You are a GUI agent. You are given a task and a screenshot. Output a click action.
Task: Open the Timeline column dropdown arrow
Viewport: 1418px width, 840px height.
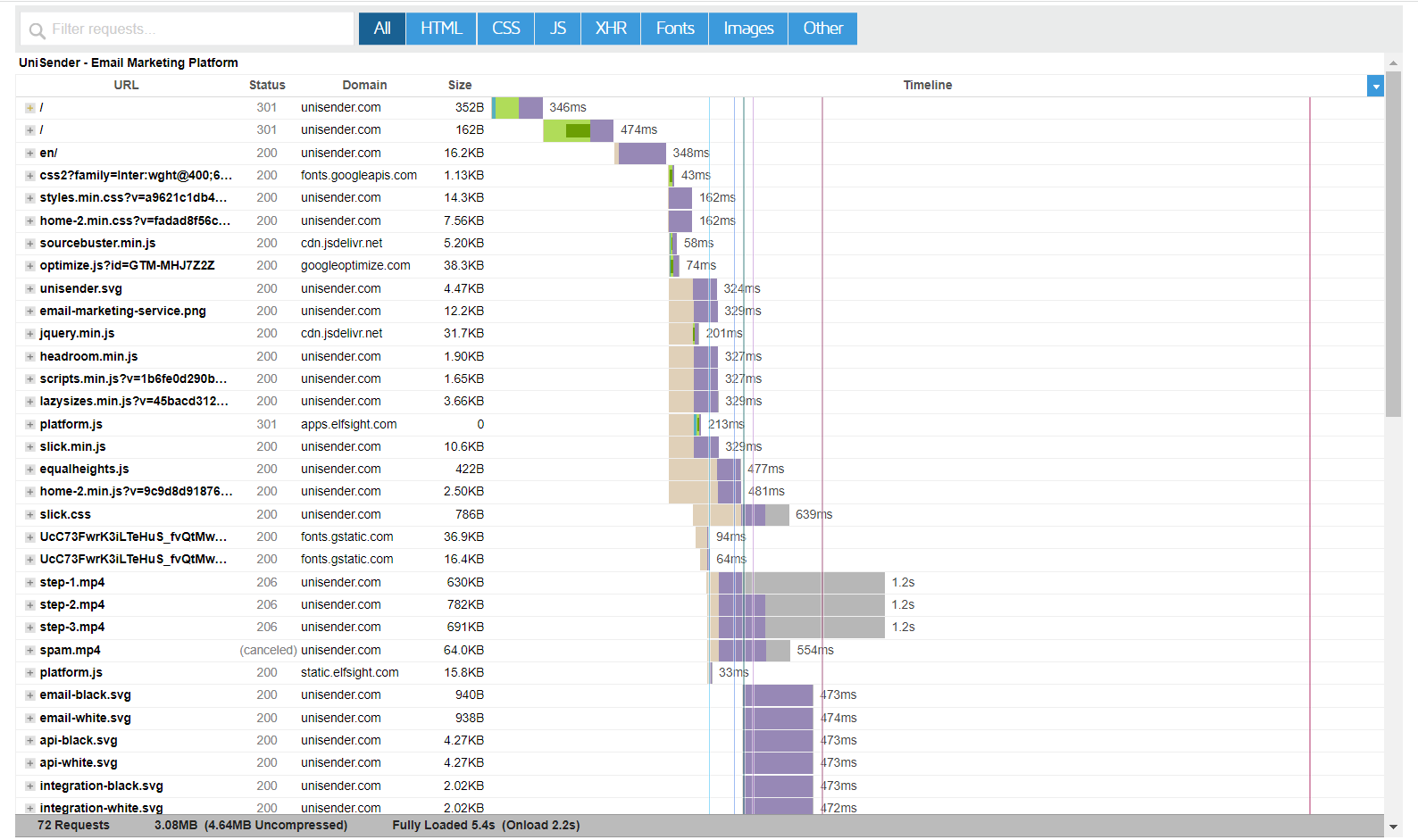pyautogui.click(x=1375, y=86)
